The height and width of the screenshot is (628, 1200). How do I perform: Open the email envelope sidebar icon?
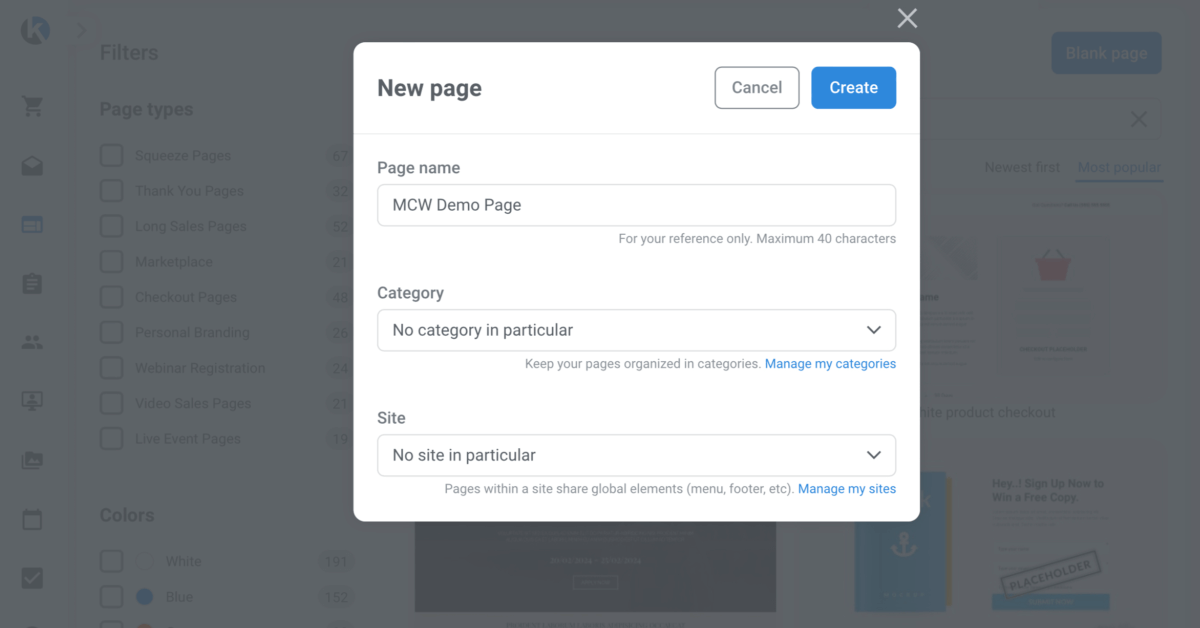(x=32, y=166)
